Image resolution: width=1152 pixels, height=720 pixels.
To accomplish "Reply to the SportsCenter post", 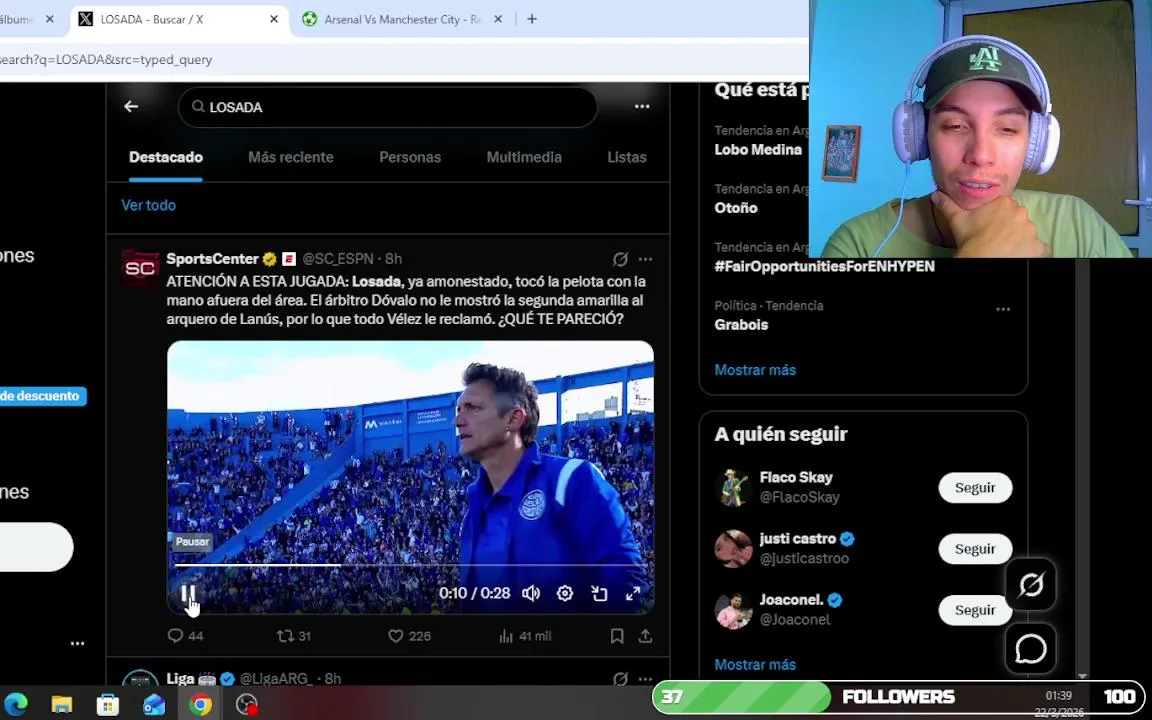I will coord(185,636).
